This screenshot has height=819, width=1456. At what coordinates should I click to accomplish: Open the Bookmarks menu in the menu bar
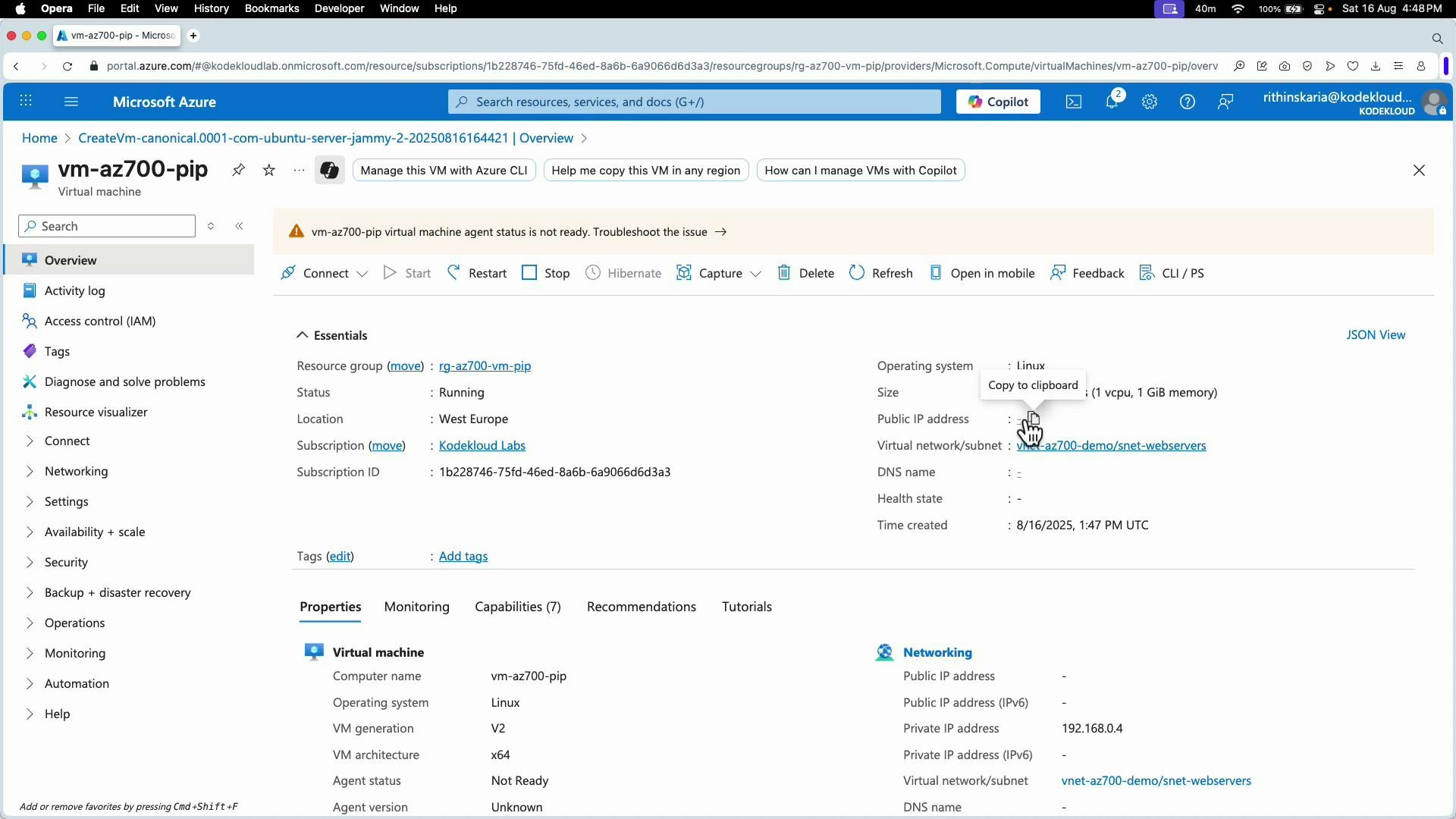point(271,8)
